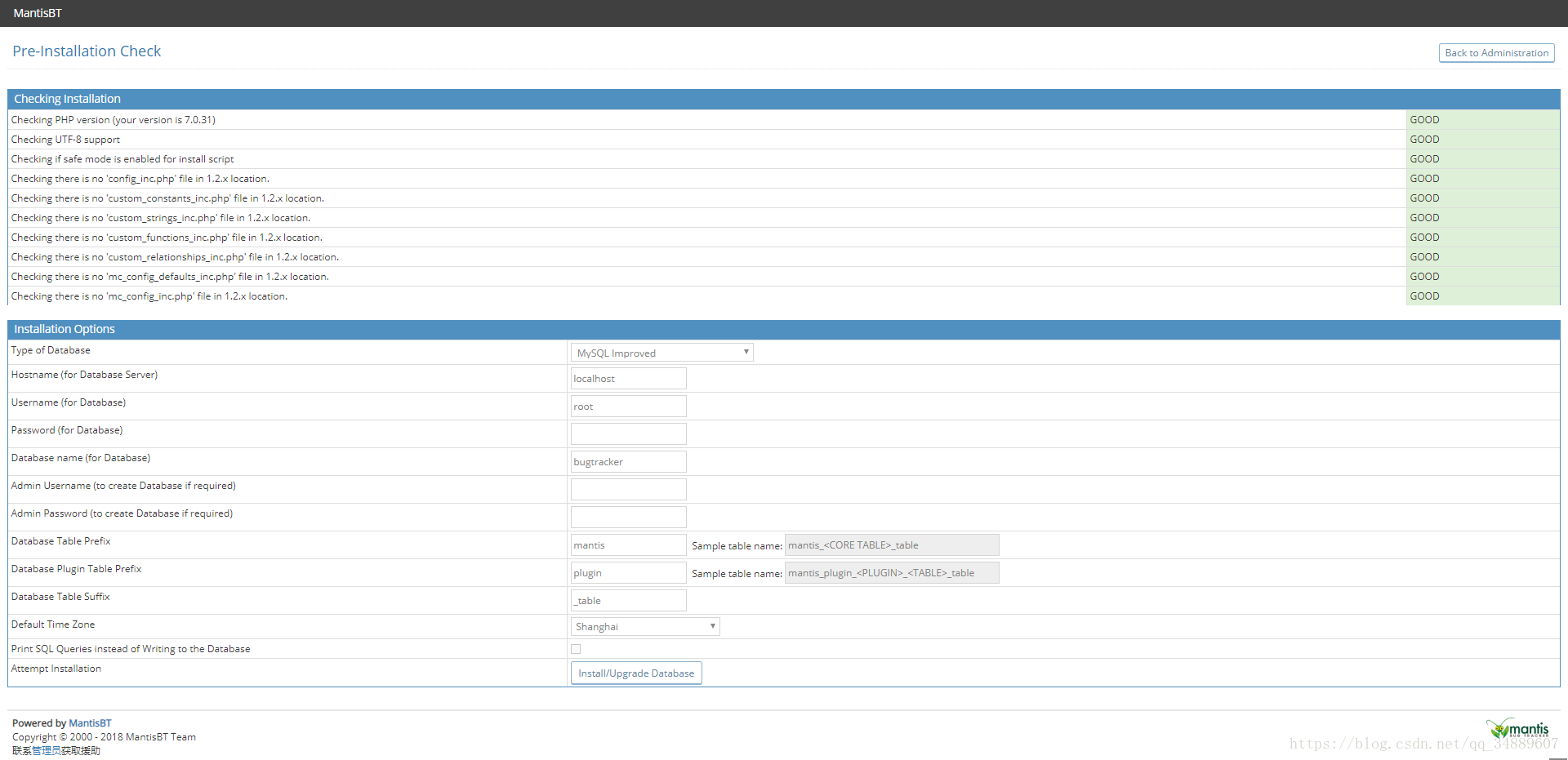This screenshot has height=760, width=1568.
Task: Toggle Print SQL Queries checkbox
Action: (576, 649)
